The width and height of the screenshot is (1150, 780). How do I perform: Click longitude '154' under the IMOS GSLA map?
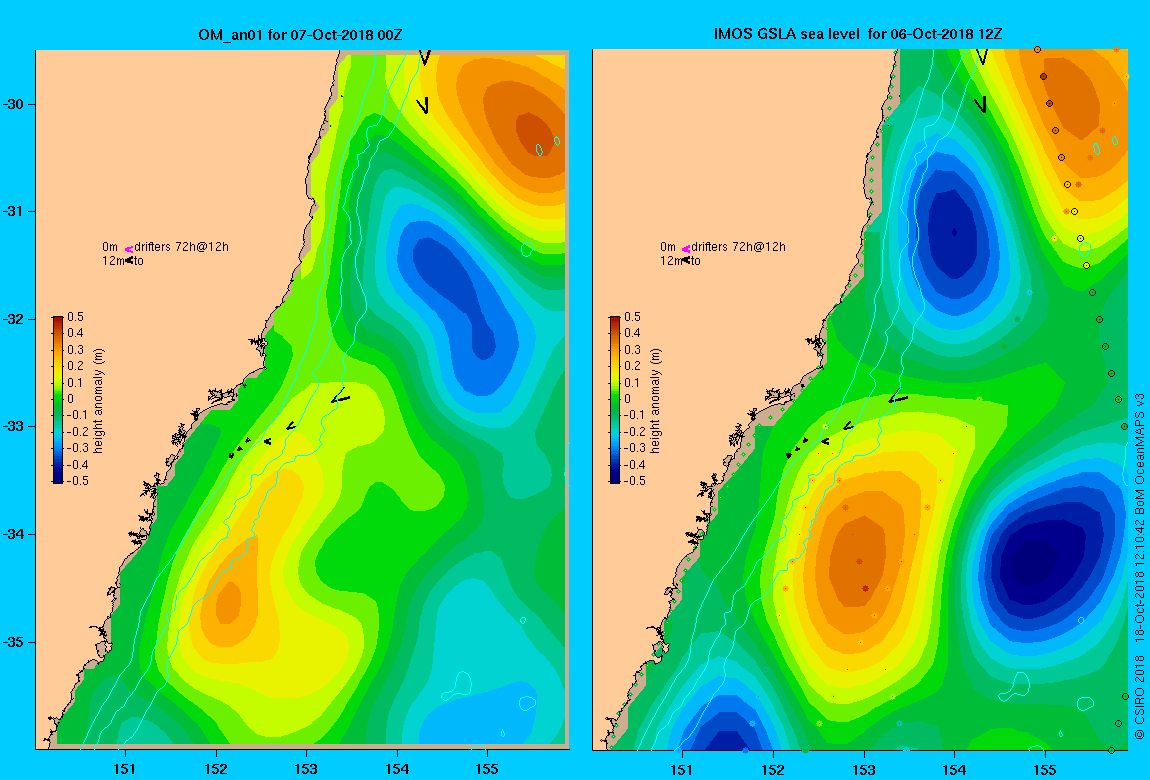tap(954, 769)
